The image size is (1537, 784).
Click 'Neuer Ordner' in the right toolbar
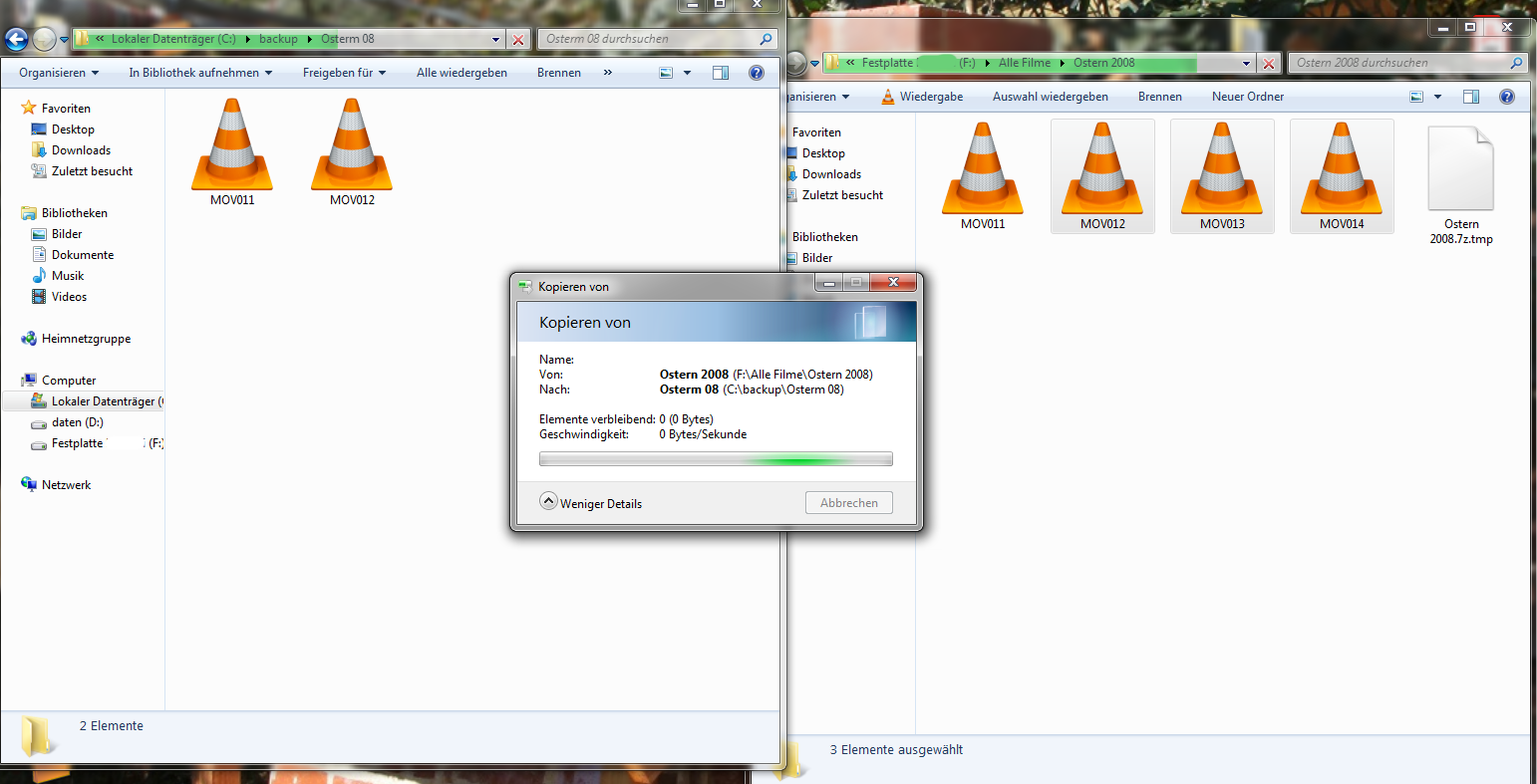[x=1248, y=97]
